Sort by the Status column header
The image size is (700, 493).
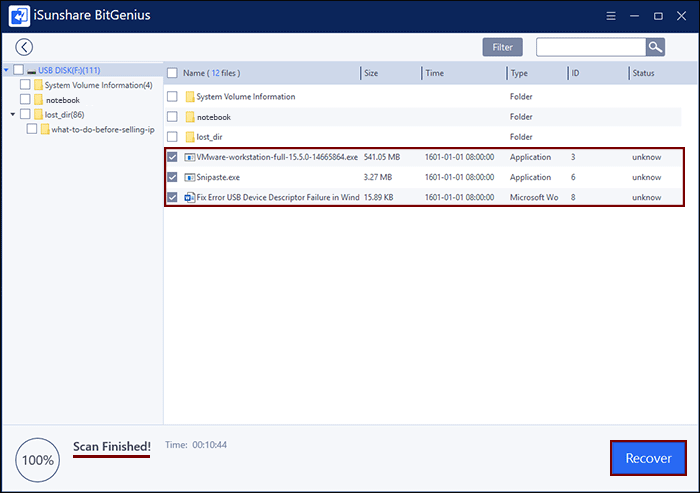643,73
